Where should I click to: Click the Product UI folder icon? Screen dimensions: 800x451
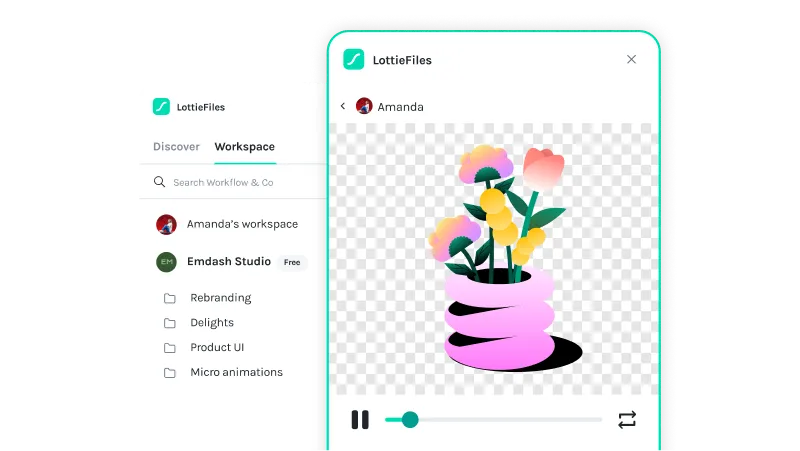(169, 348)
